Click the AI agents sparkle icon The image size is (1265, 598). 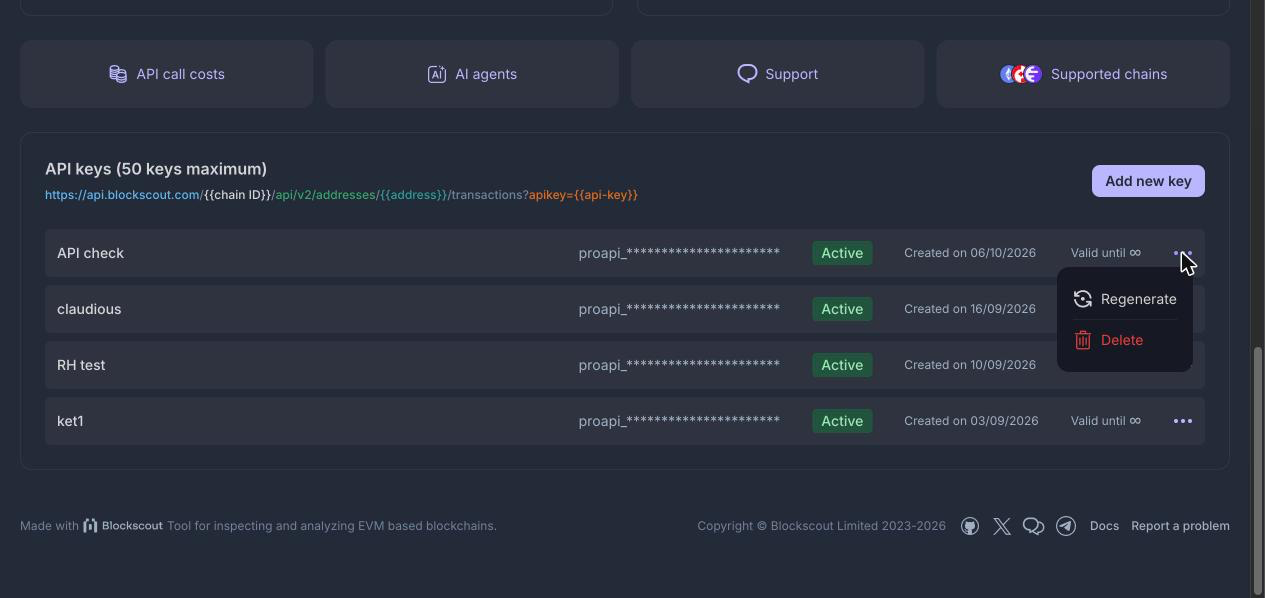pos(437,74)
